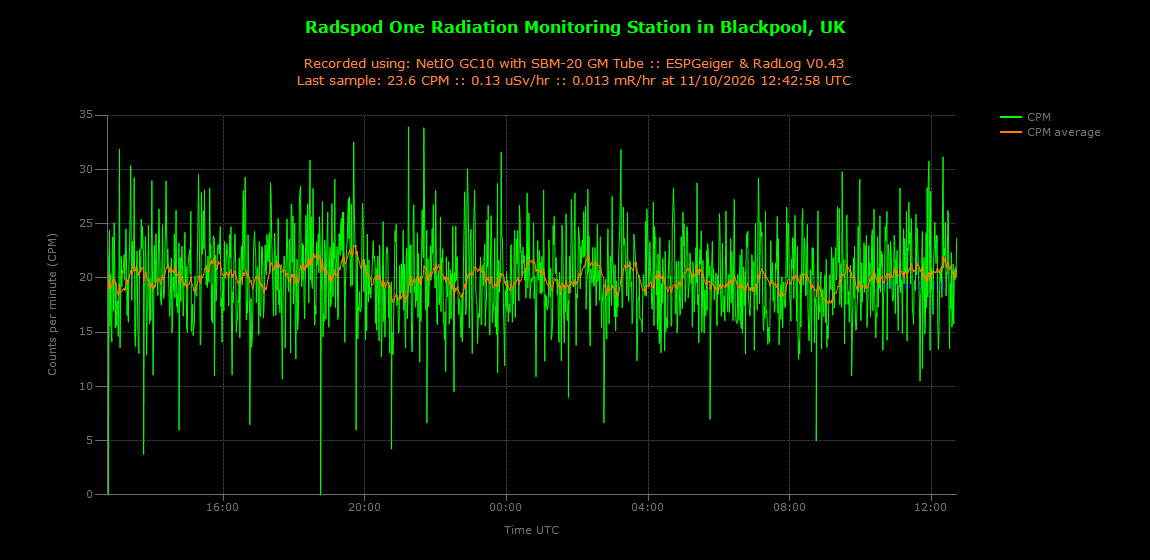The image size is (1150, 560).
Task: Click the 35 value on the y-axis
Action: pyautogui.click(x=87, y=115)
